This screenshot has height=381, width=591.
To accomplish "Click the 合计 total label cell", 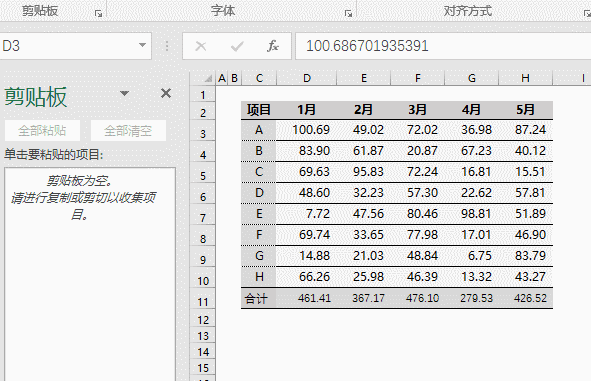I will pyautogui.click(x=259, y=298).
